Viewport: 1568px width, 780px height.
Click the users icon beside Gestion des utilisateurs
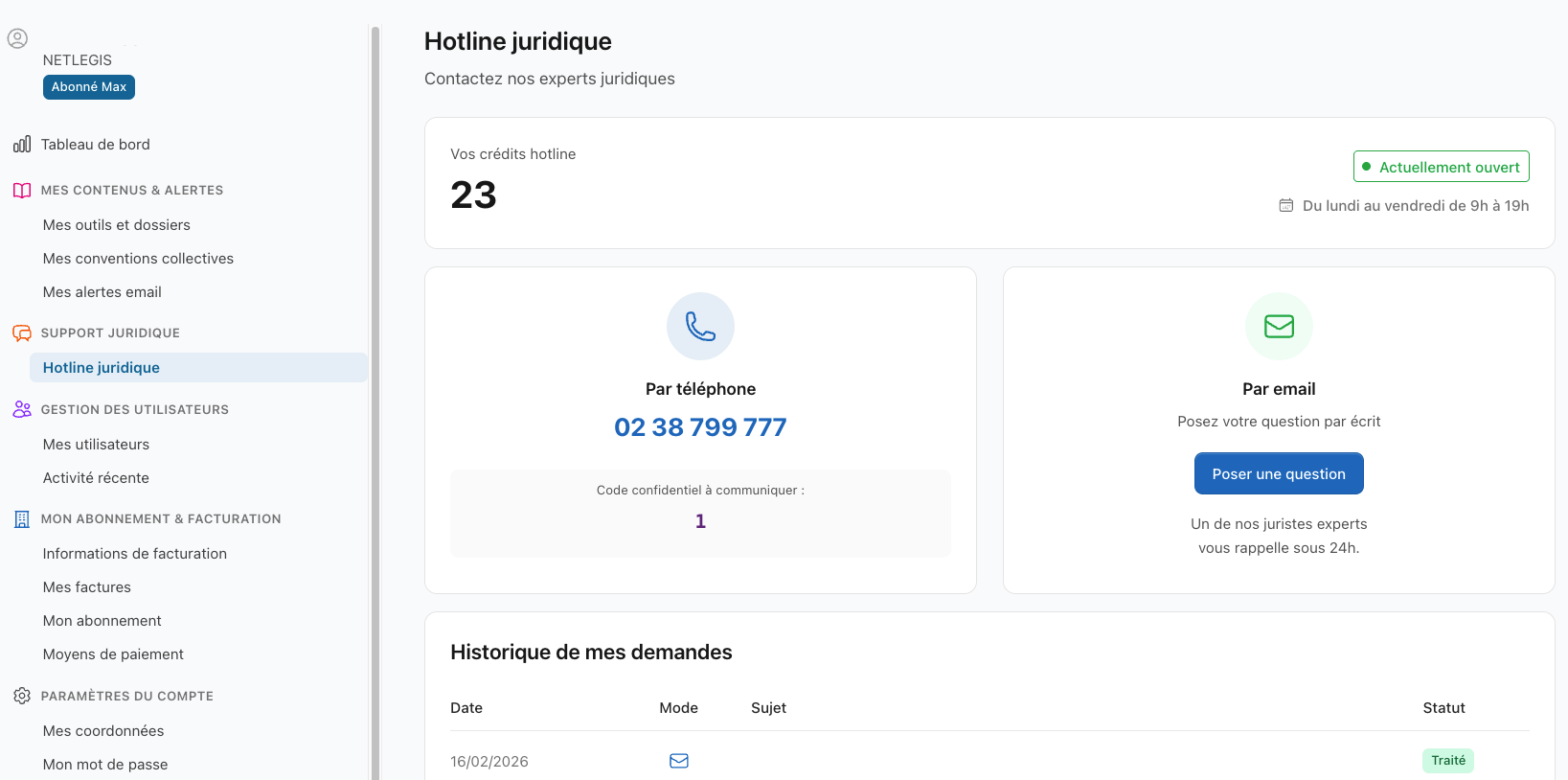click(x=22, y=409)
